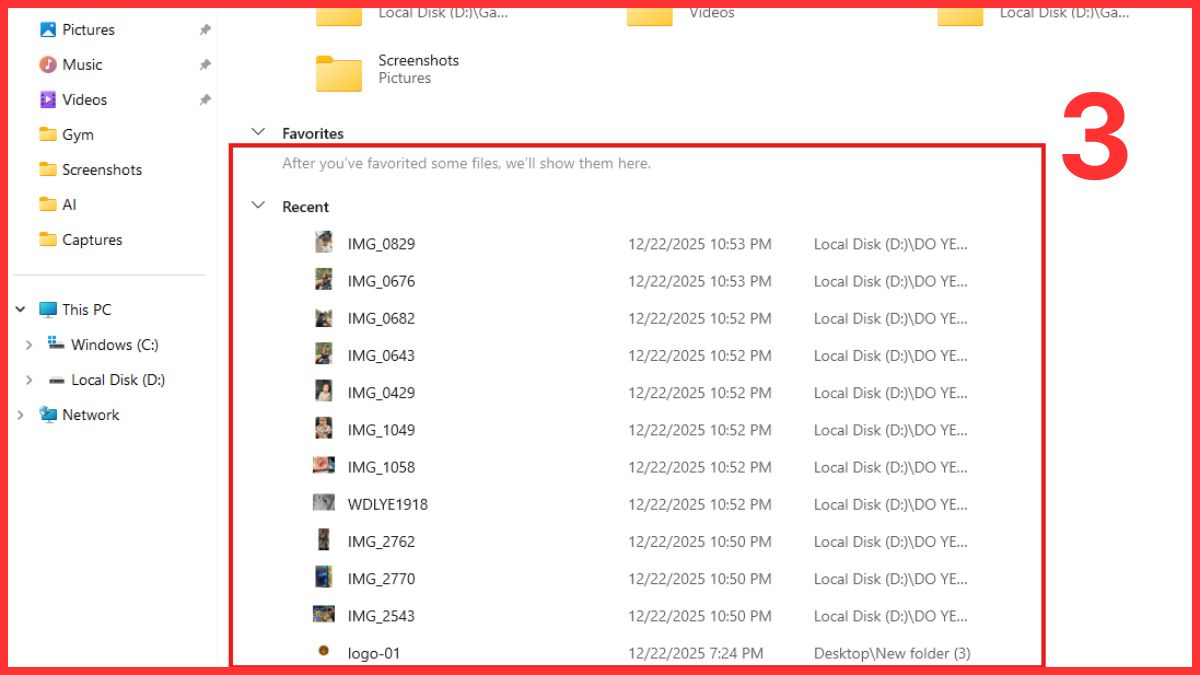Image resolution: width=1200 pixels, height=675 pixels.
Task: Click Desktop\New folder (3) location
Action: click(x=892, y=654)
